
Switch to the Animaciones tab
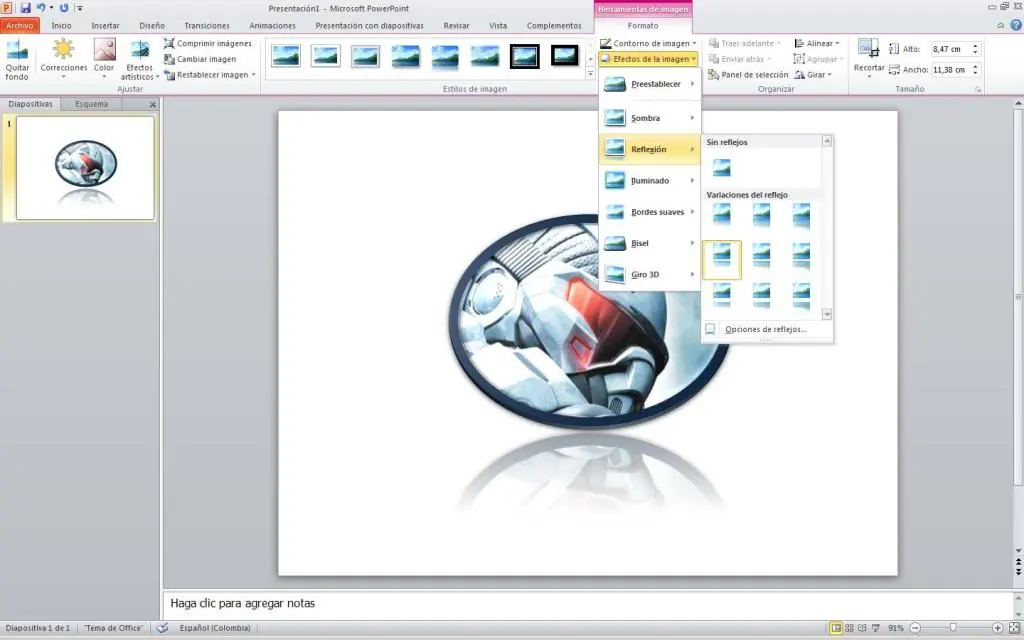coord(272,25)
